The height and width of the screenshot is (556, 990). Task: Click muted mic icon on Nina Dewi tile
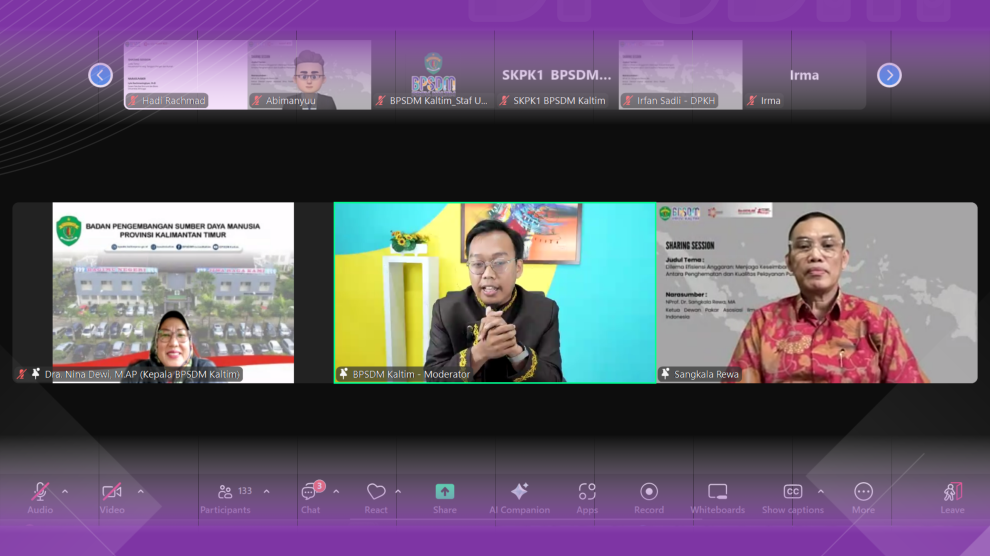click(x=21, y=374)
